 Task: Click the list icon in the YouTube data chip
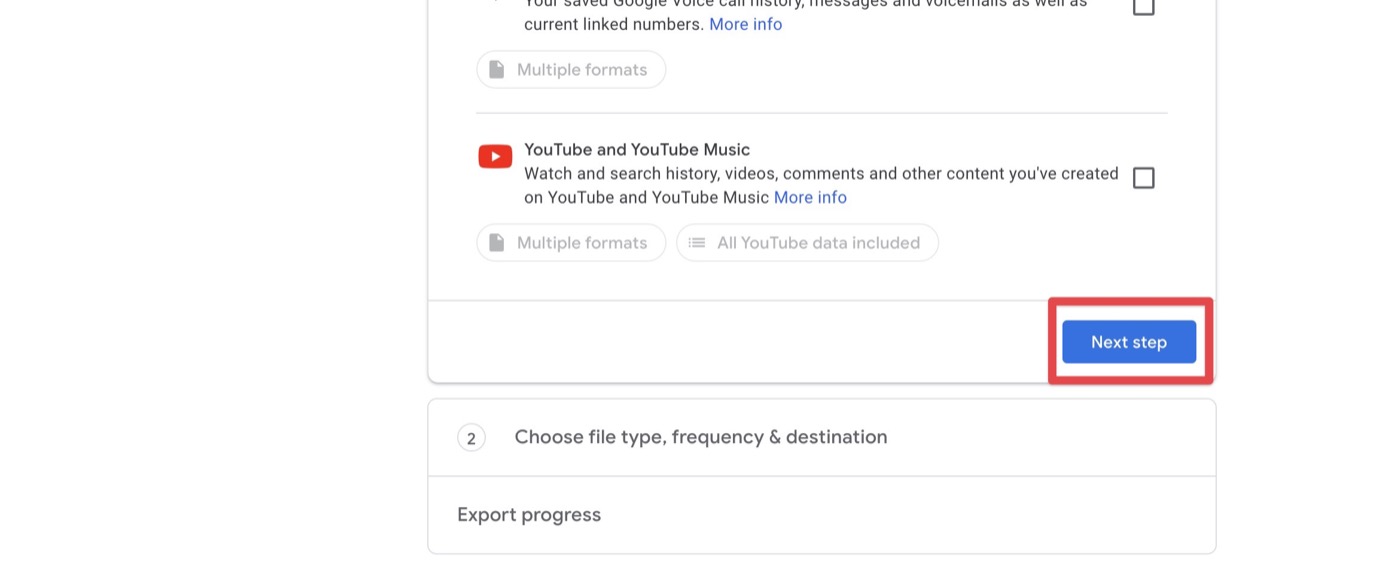click(697, 243)
